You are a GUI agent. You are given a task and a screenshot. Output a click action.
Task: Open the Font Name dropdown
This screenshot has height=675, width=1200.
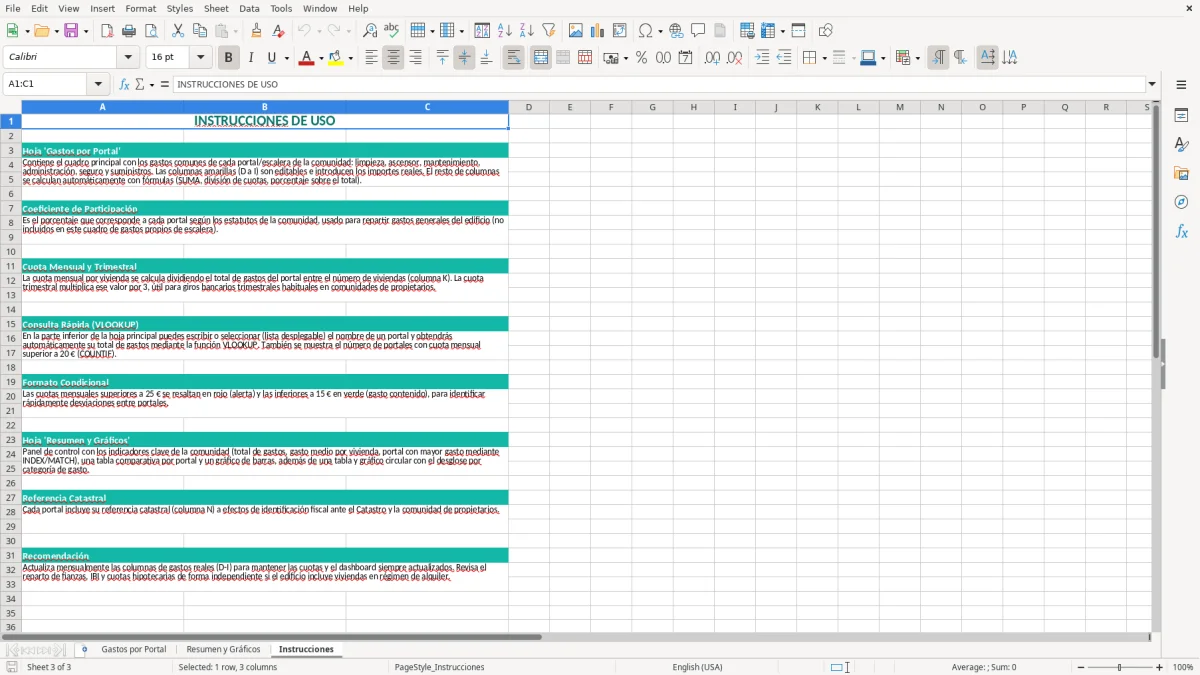point(128,57)
